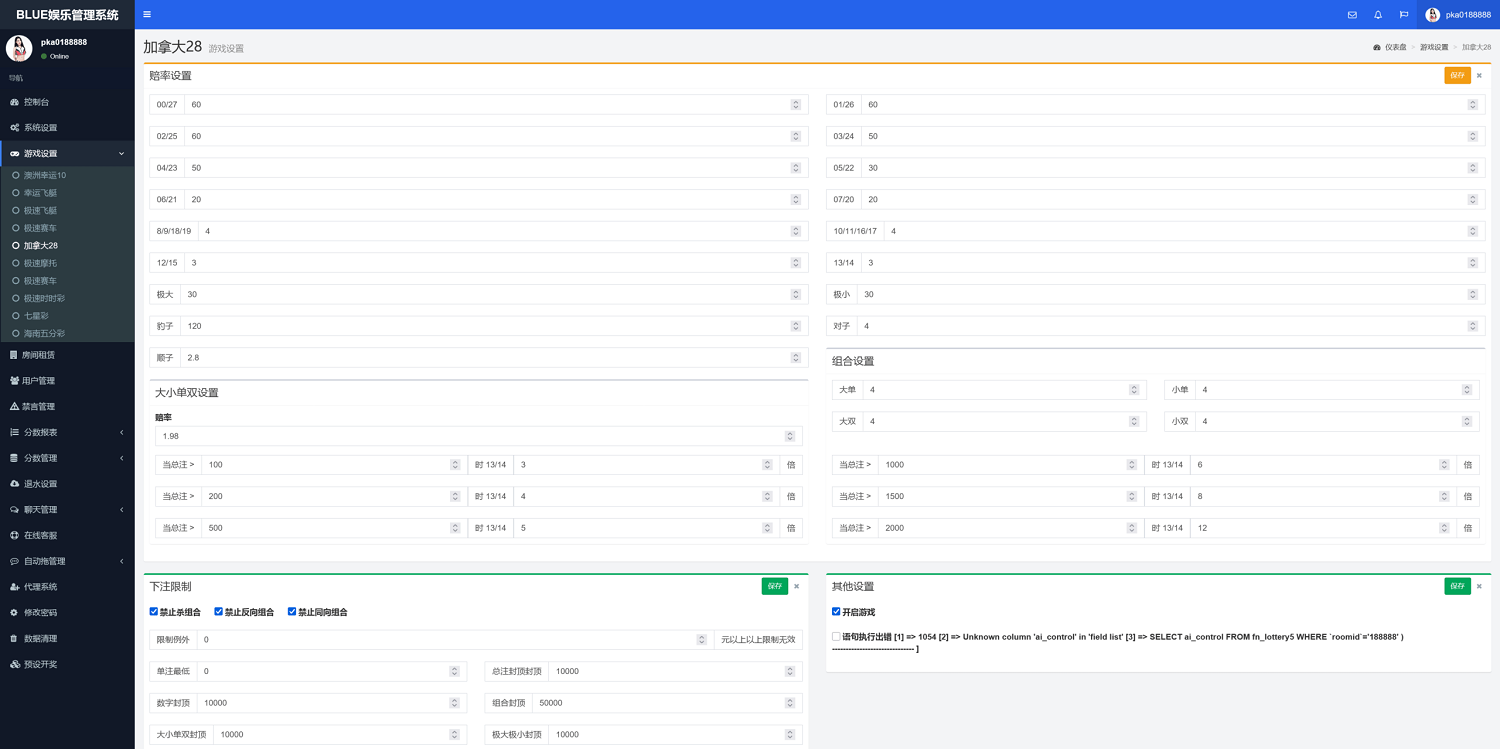Click the 极大极小封顶 input field
Screen dimensions: 1500x749
click(675, 735)
